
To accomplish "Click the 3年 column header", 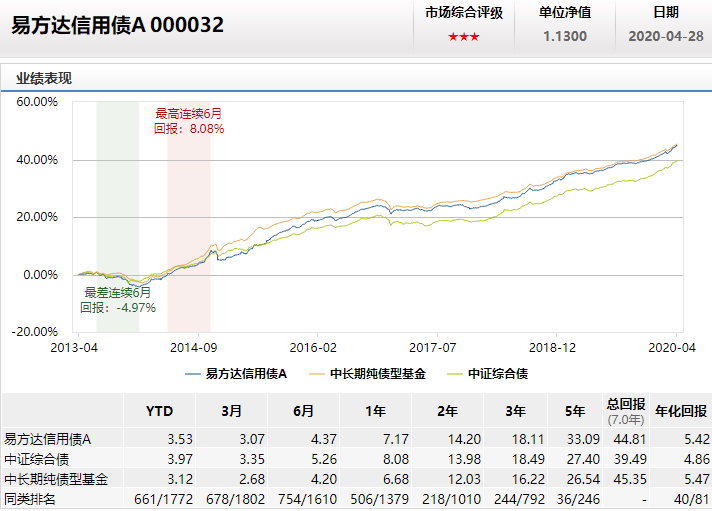I will pos(516,412).
